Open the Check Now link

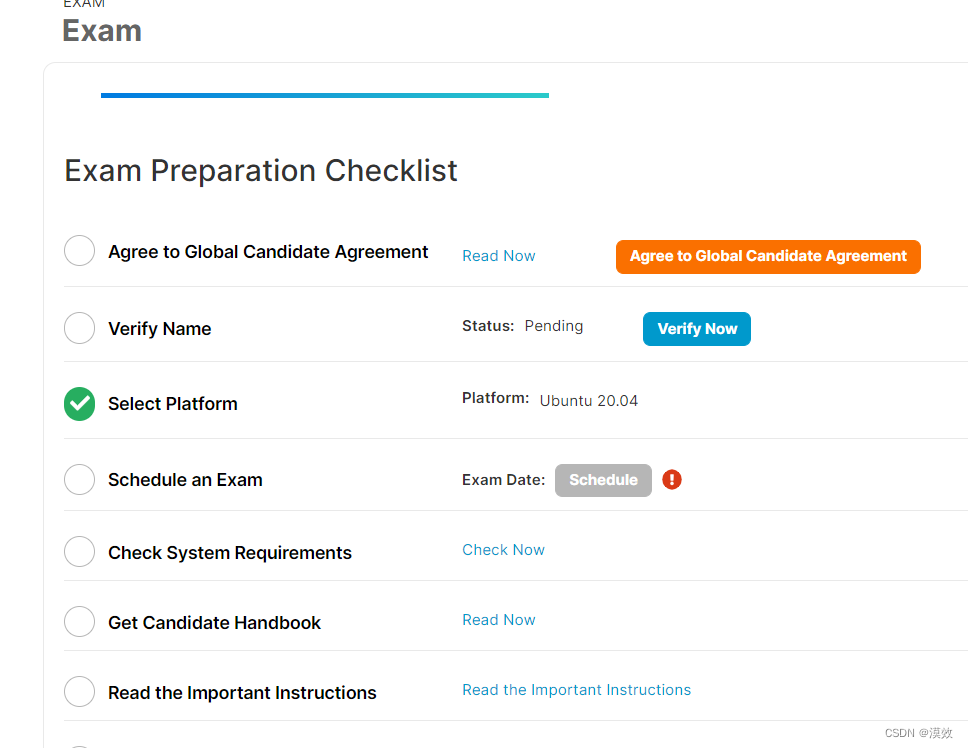click(x=503, y=550)
